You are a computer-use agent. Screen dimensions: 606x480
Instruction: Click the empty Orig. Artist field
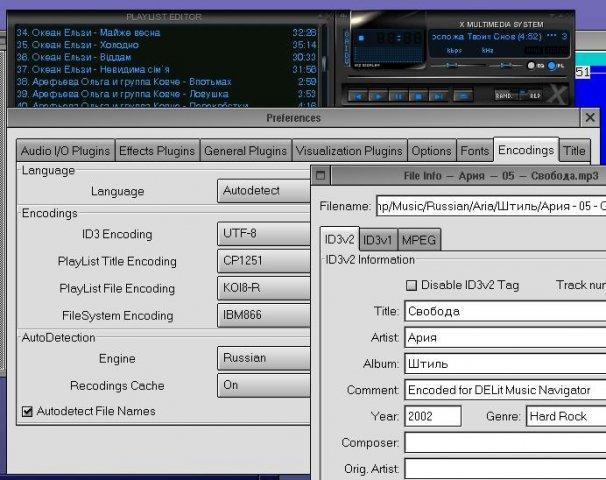[505, 468]
